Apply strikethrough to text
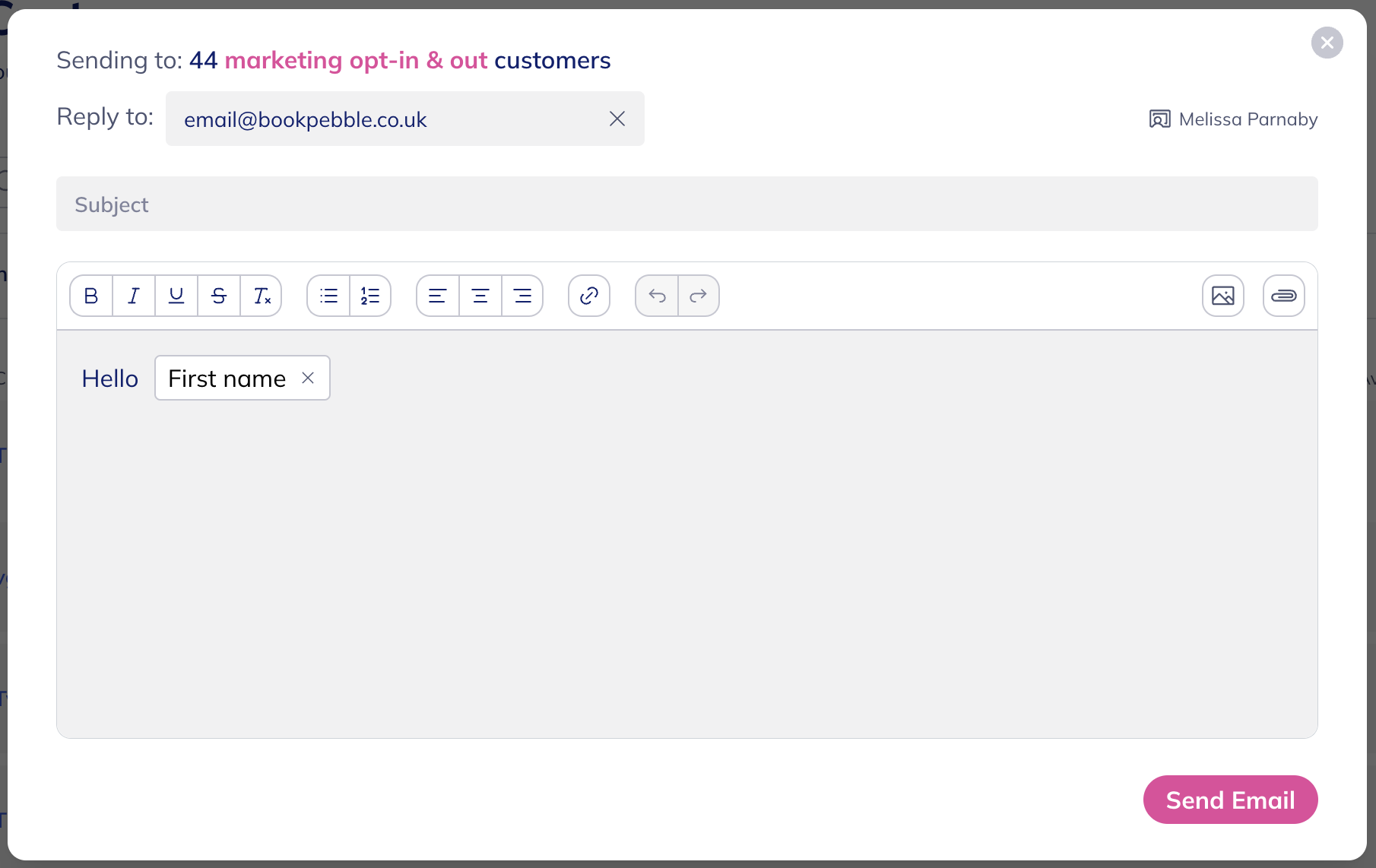The image size is (1376, 868). [219, 296]
